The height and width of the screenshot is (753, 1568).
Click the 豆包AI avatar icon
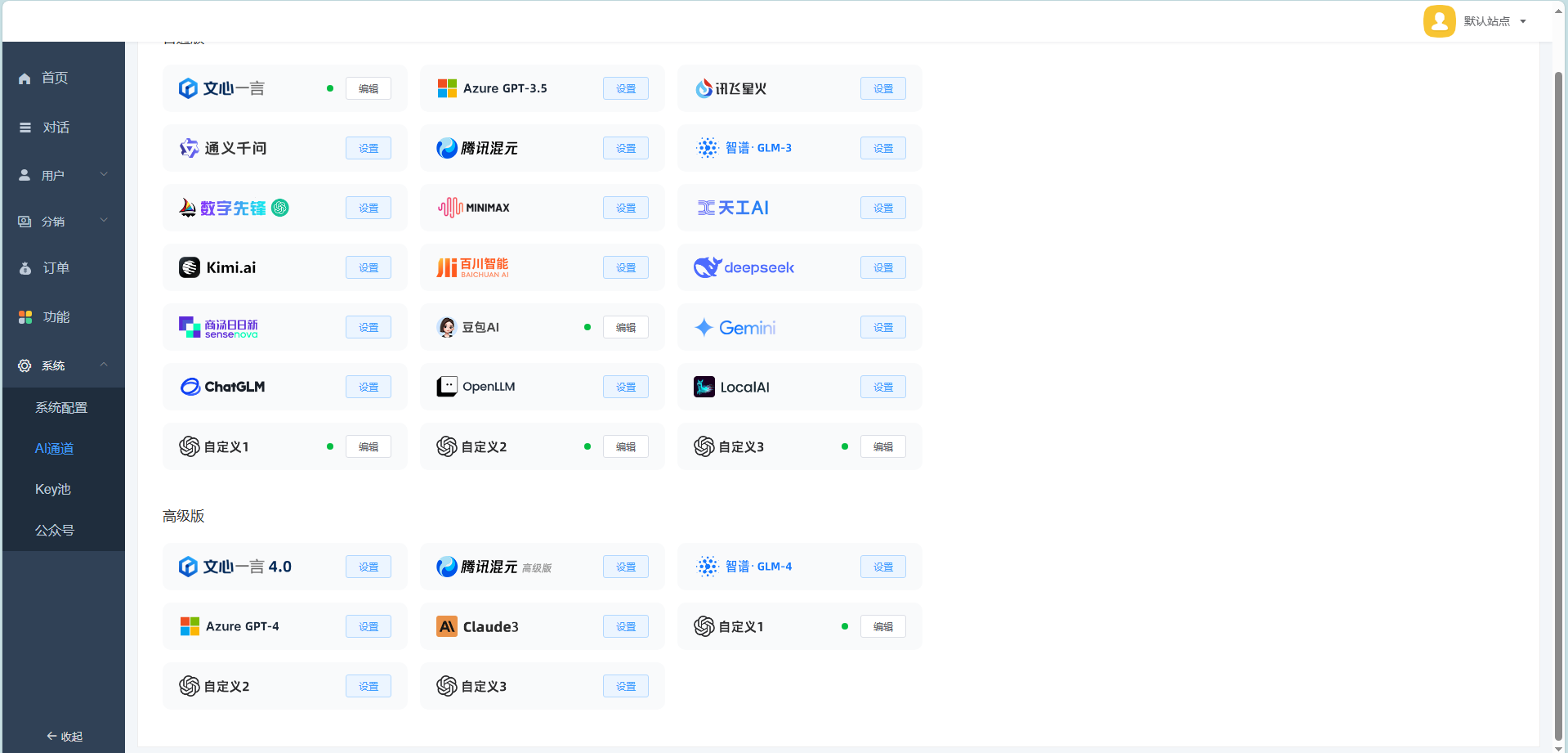tap(447, 327)
